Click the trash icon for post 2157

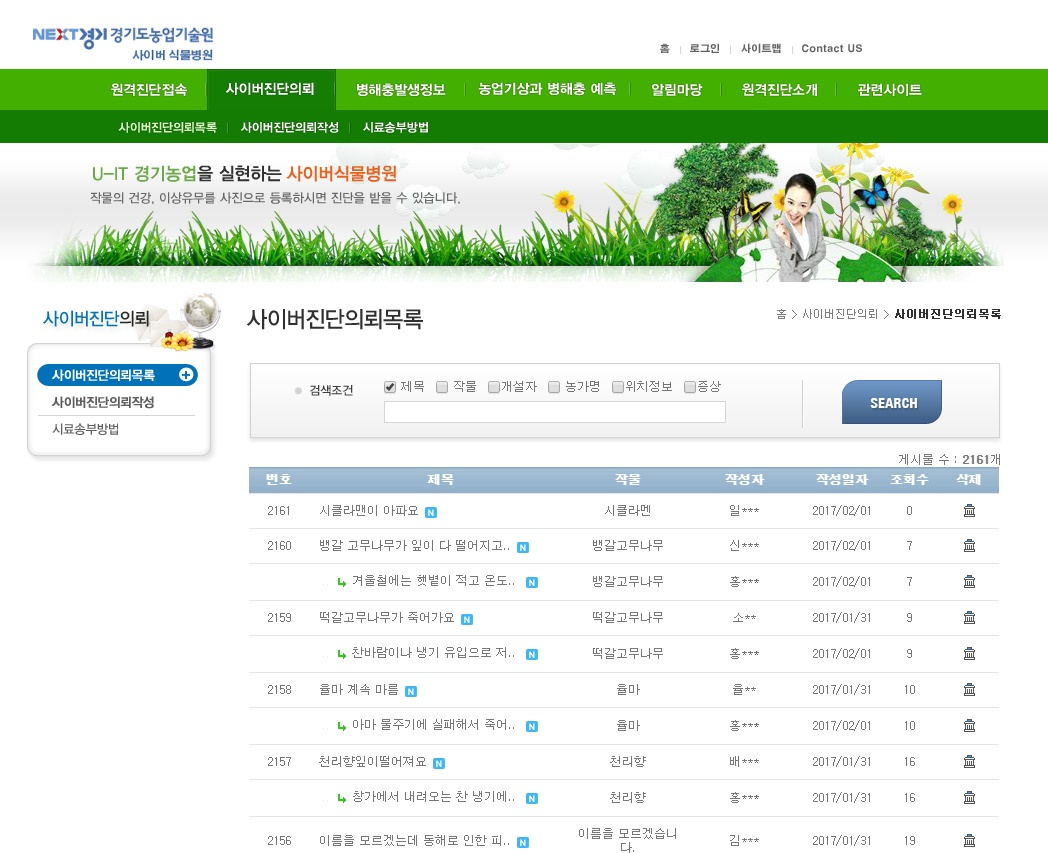click(x=969, y=762)
